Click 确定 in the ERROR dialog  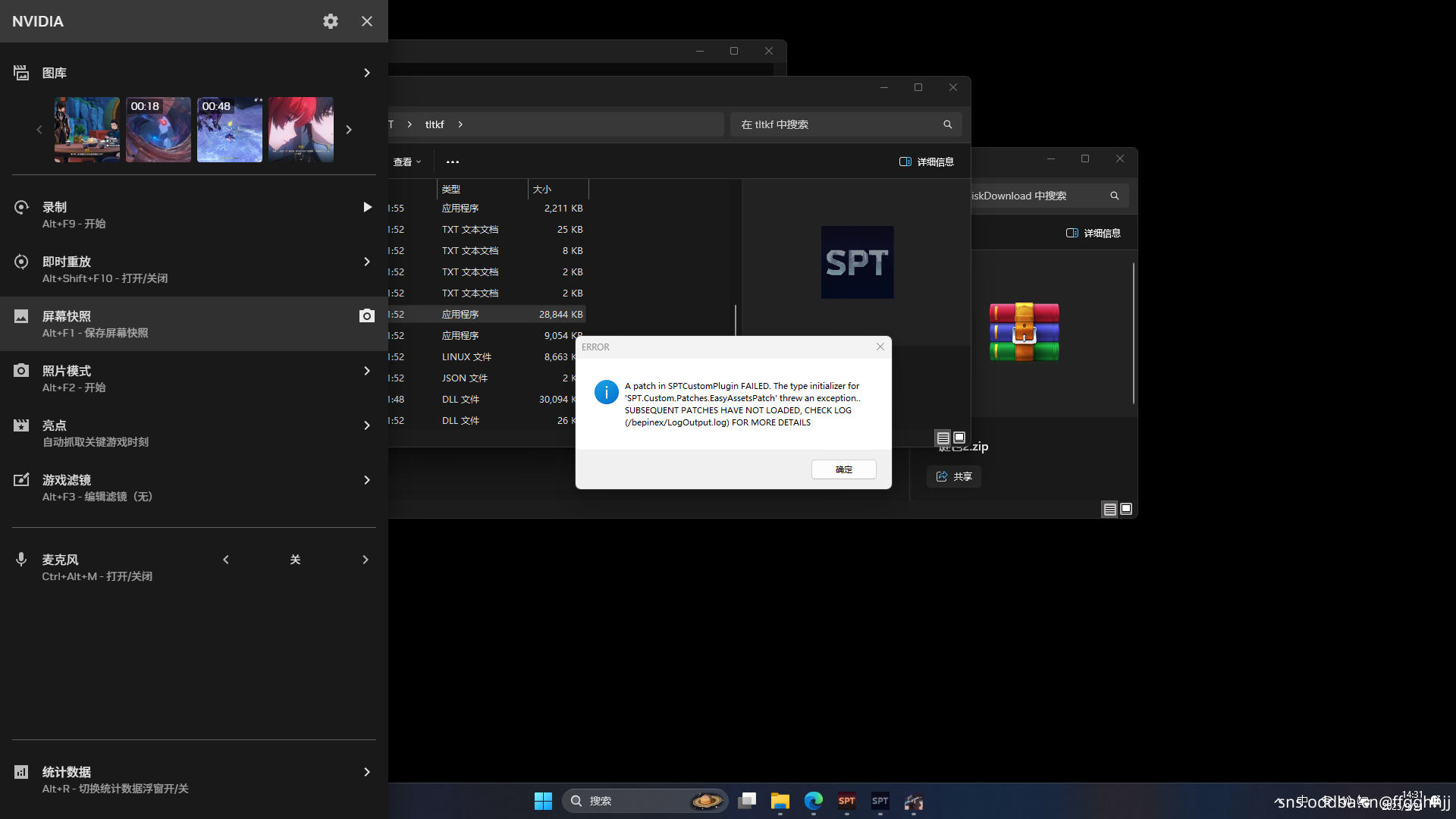click(x=843, y=469)
